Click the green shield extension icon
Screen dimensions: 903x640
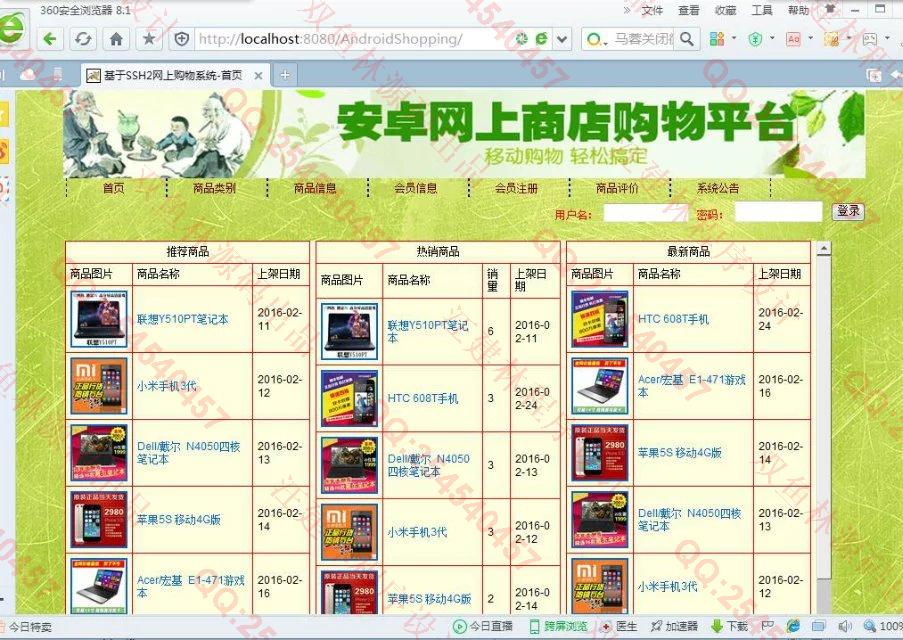(755, 39)
